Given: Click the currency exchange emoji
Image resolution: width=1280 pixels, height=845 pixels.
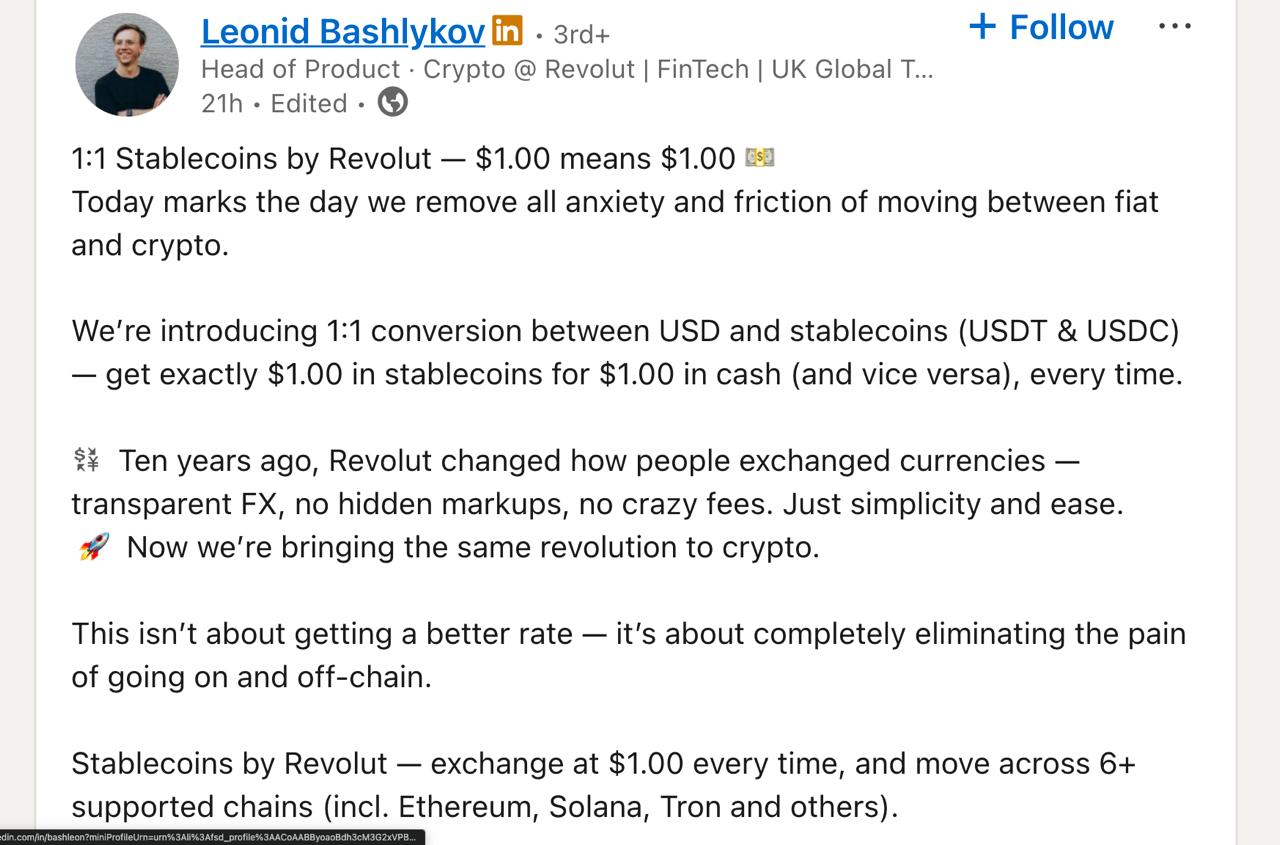Looking at the screenshot, I should click(87, 460).
